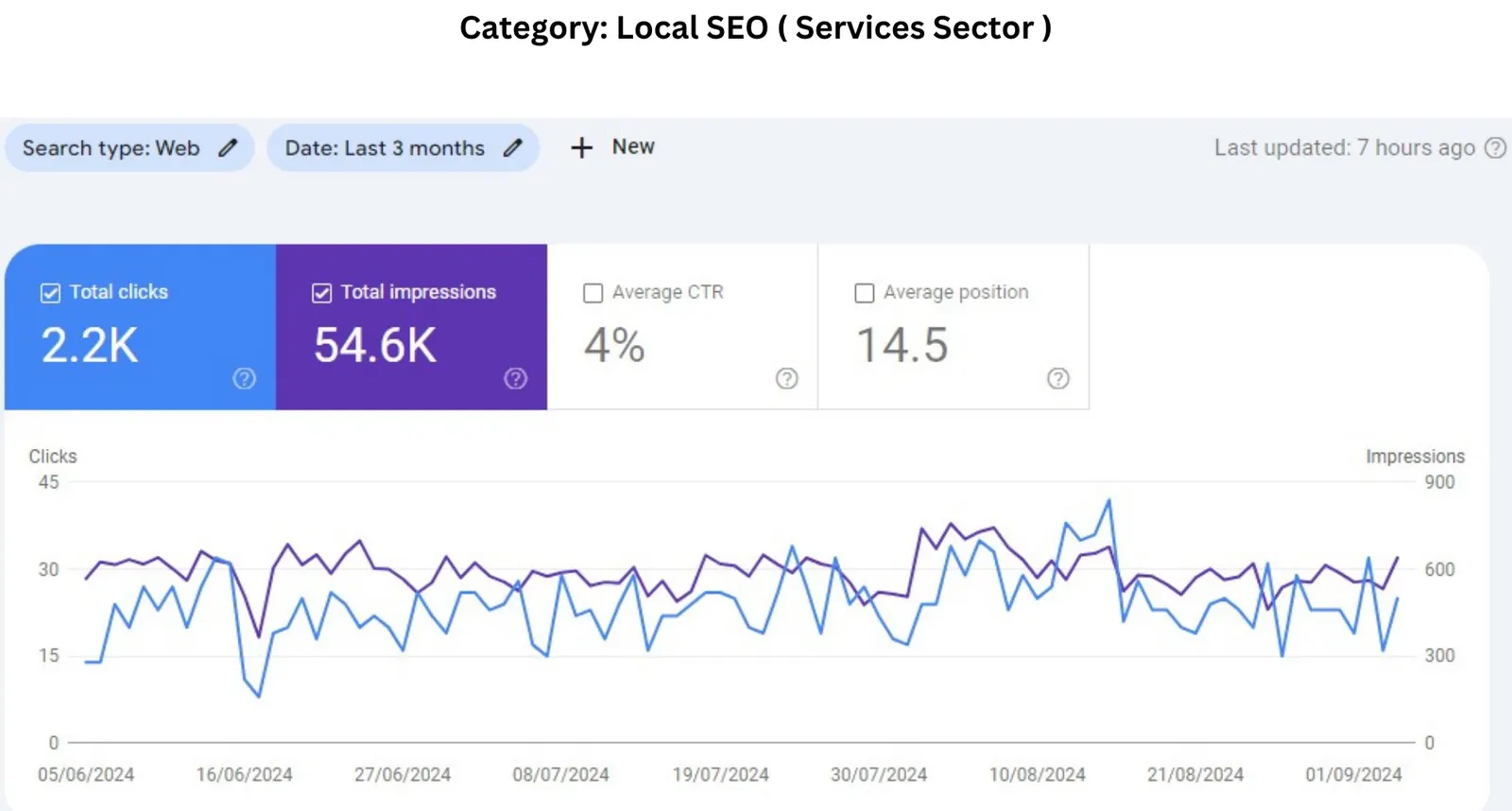Open help icon beside Last updated
Screen dimensions: 1512x811
point(1495,147)
